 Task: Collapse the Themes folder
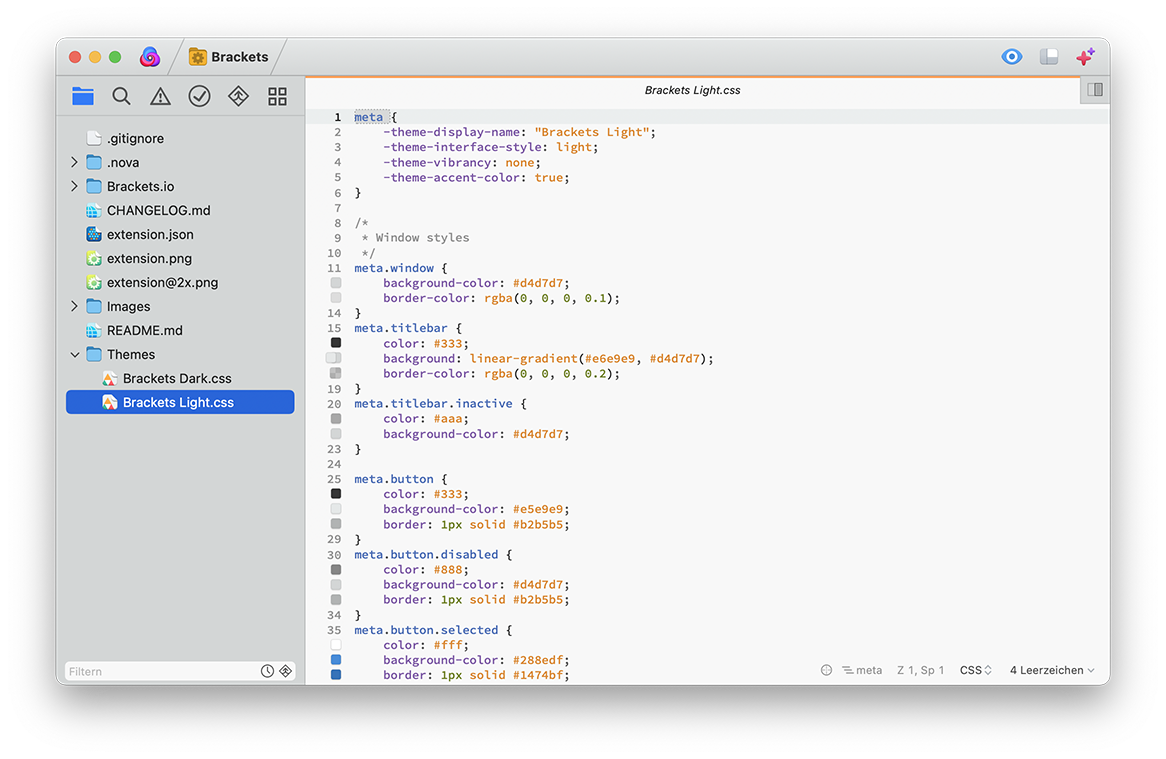coord(74,355)
